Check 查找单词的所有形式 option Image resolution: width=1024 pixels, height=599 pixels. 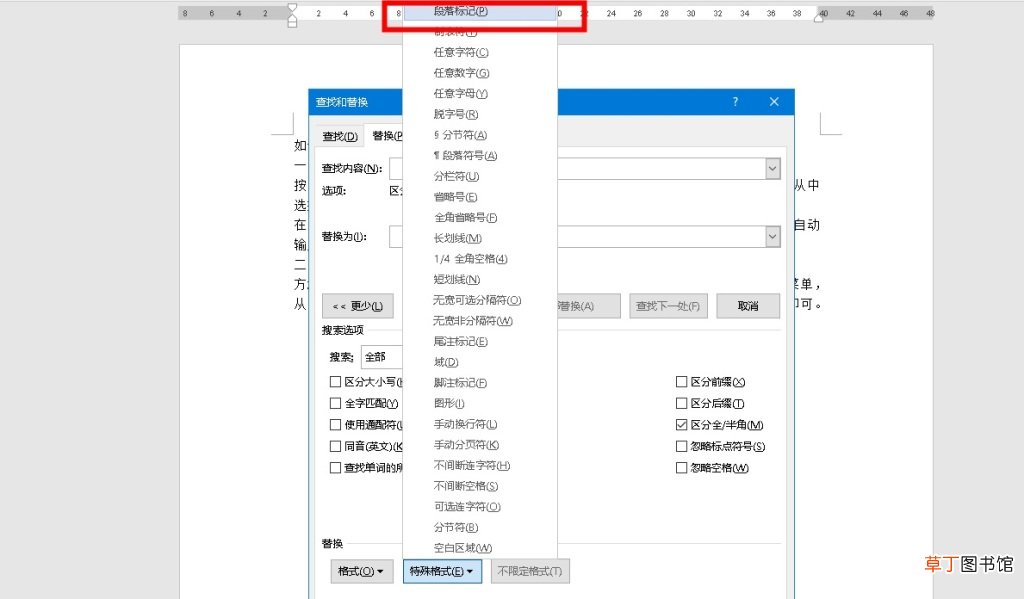[336, 468]
